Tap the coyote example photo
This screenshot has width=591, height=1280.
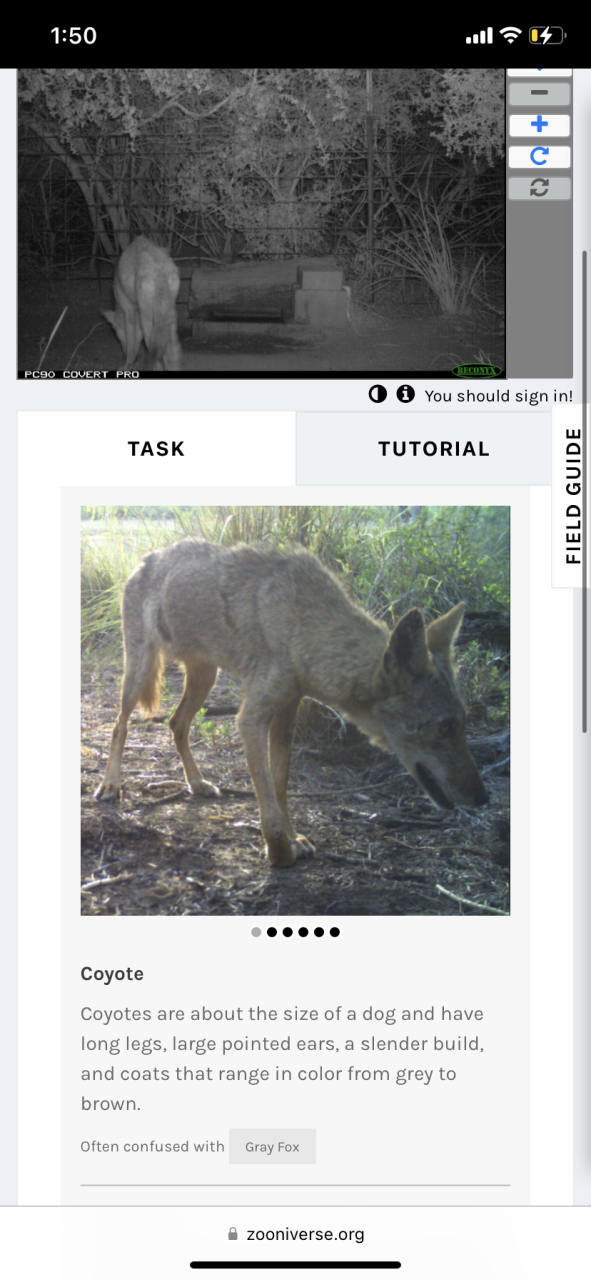coord(295,710)
